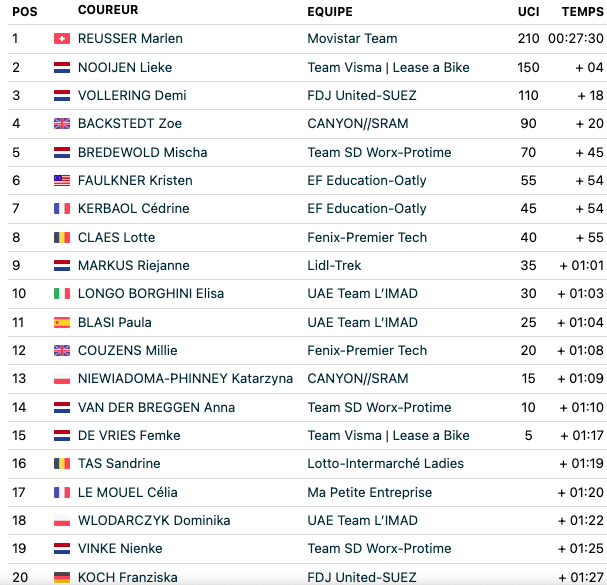Click the French flag beside KERBAOL Cédrine

pos(62,209)
